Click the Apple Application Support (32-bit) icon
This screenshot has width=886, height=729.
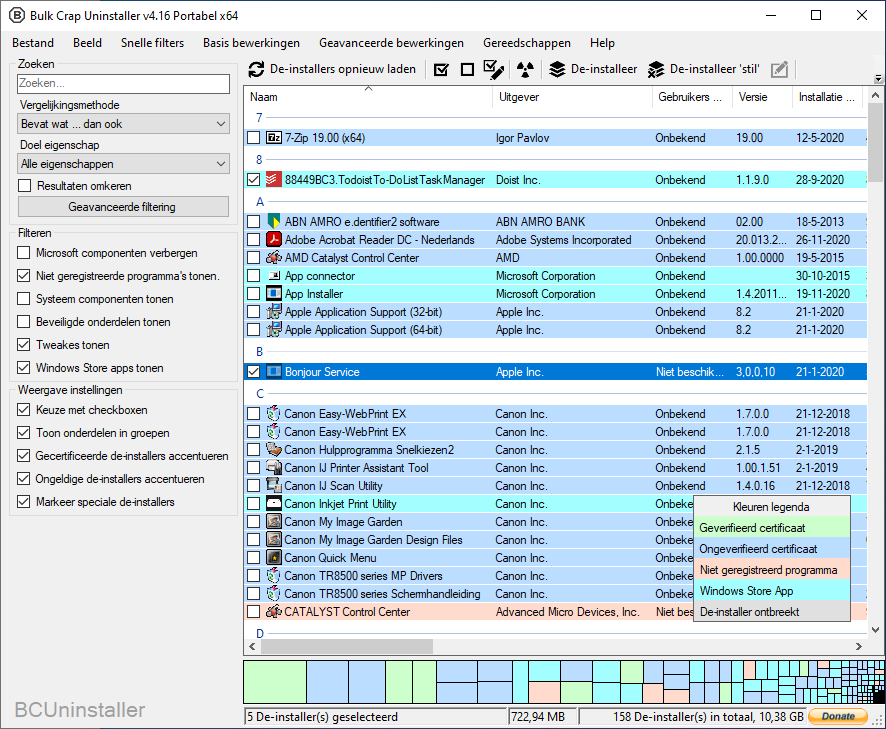273,312
